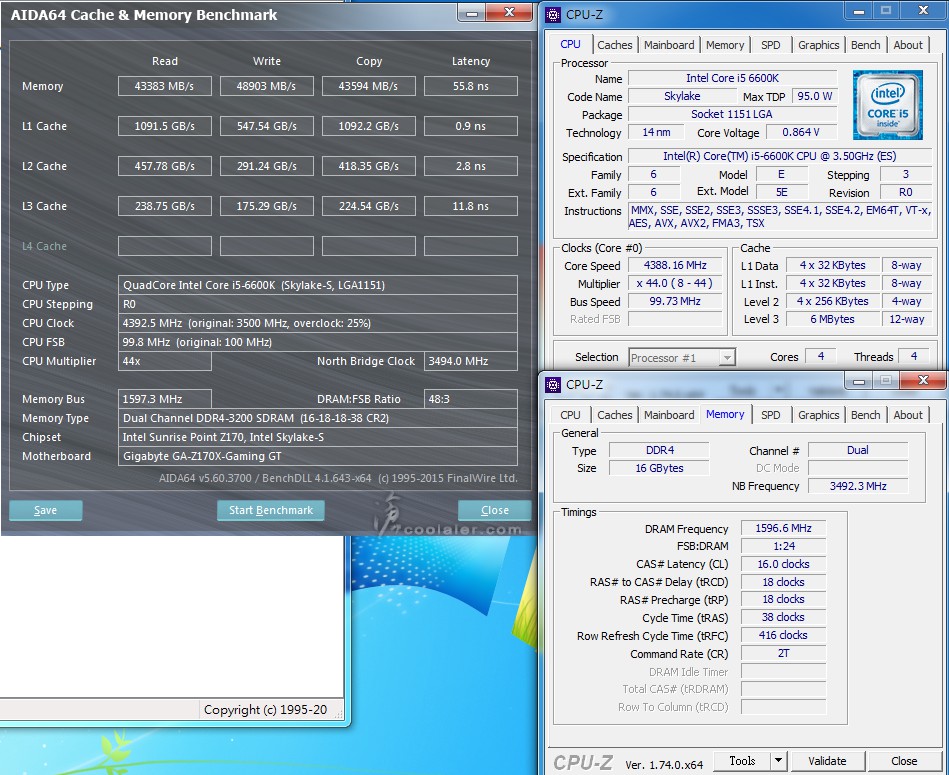Click Close button in AIDA64 window
The width and height of the screenshot is (949, 775).
click(494, 510)
